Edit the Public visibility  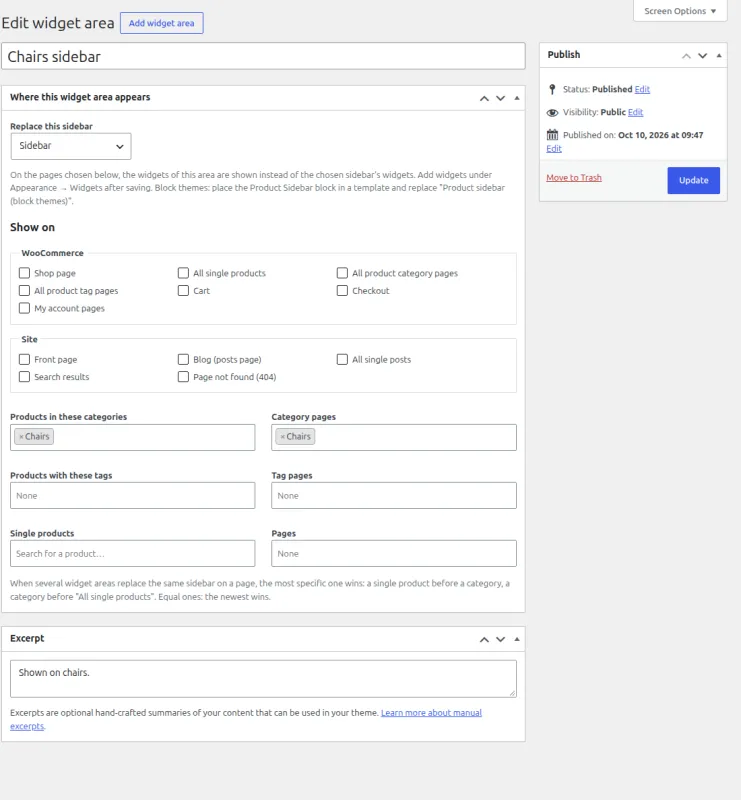[x=635, y=112]
